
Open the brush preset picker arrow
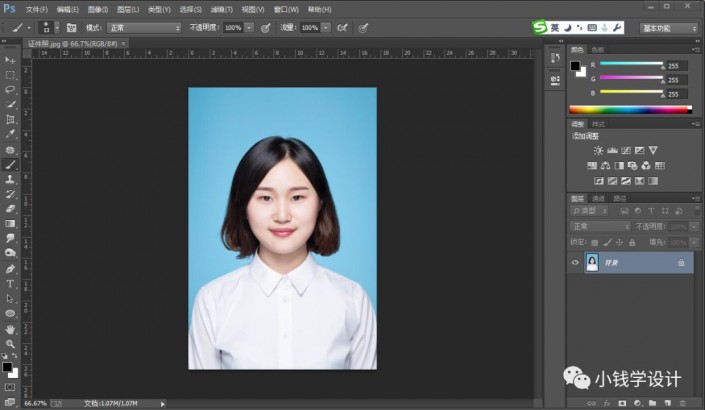[x=57, y=28]
